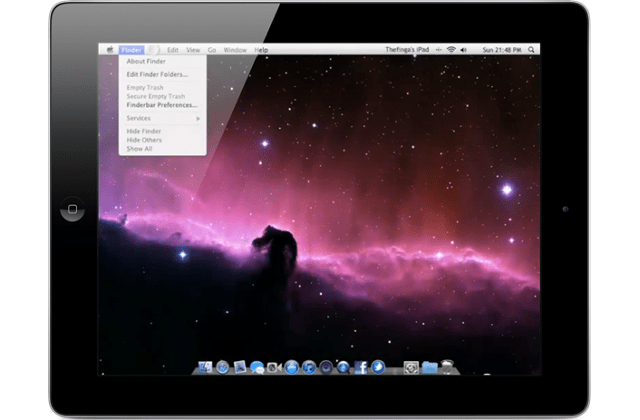
Task: Open System Preferences gear dock icon
Action: pos(411,368)
